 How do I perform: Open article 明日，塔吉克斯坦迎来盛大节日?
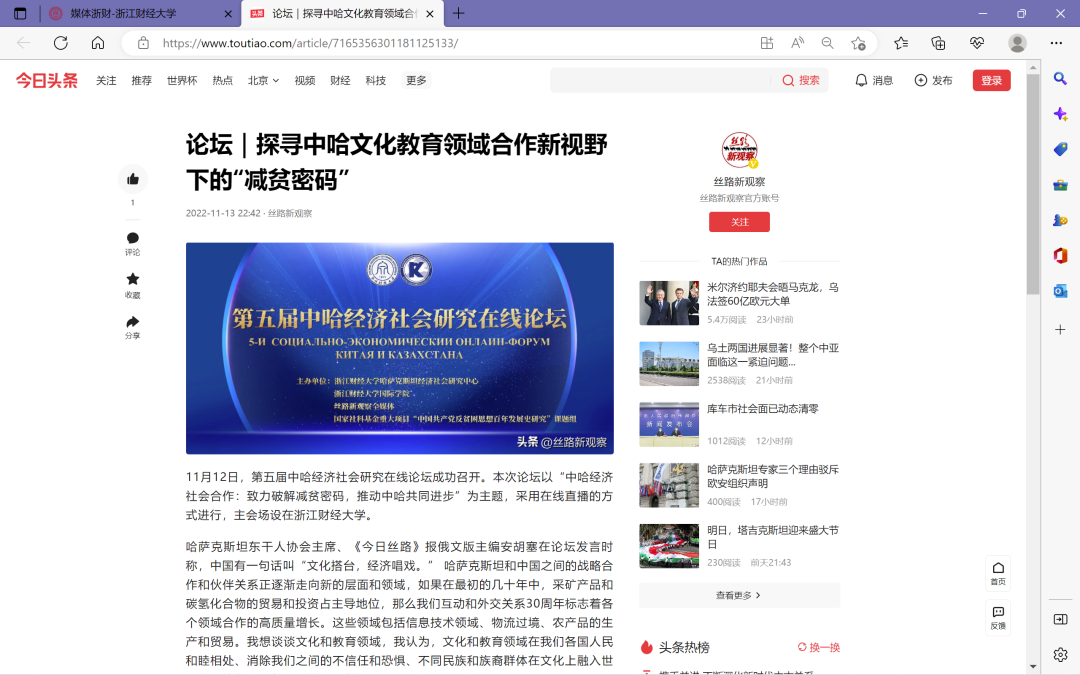(773, 537)
